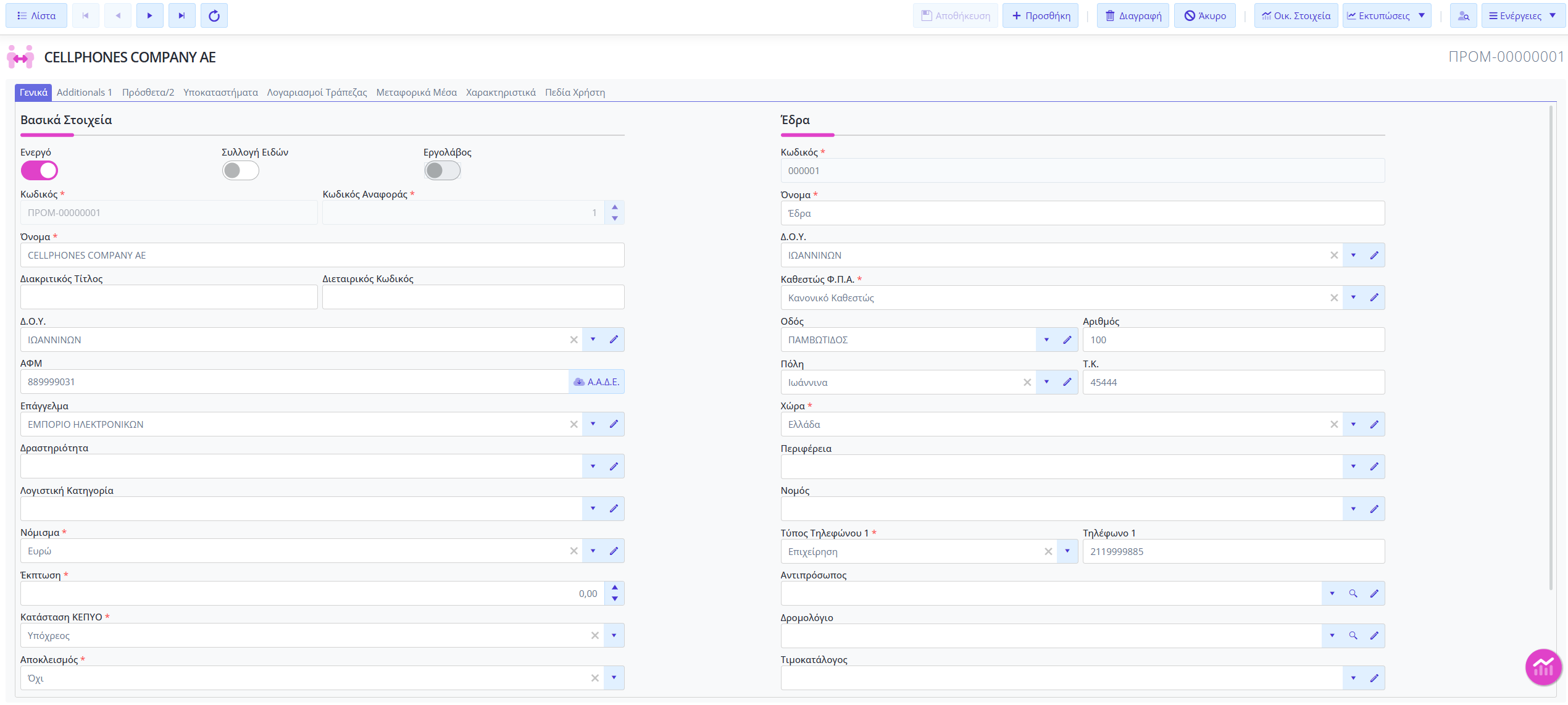Jump to the last record
Viewport: 1568px width, 705px height.
coord(182,15)
